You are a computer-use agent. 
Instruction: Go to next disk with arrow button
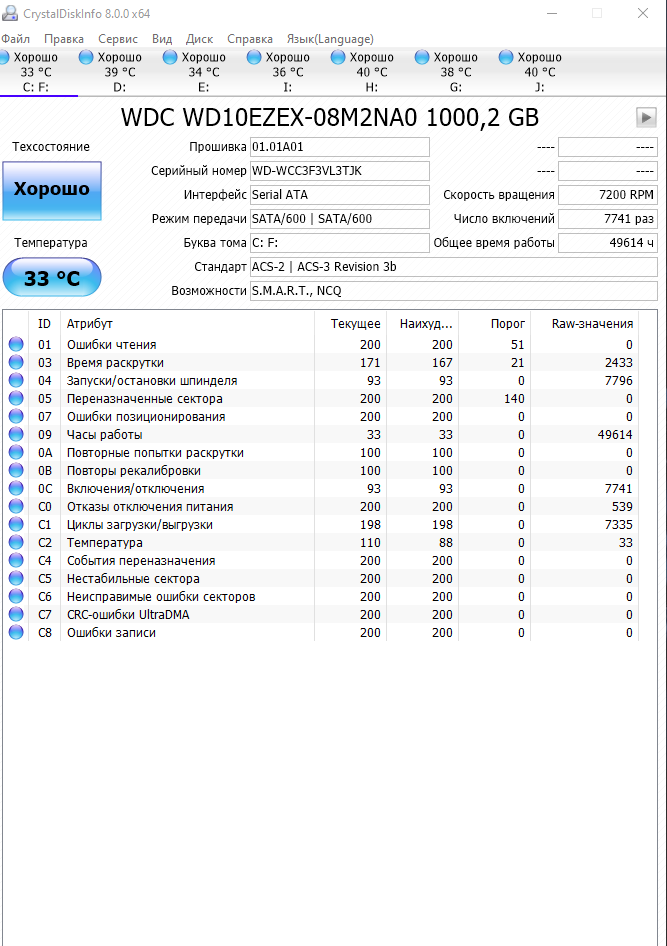point(646,117)
